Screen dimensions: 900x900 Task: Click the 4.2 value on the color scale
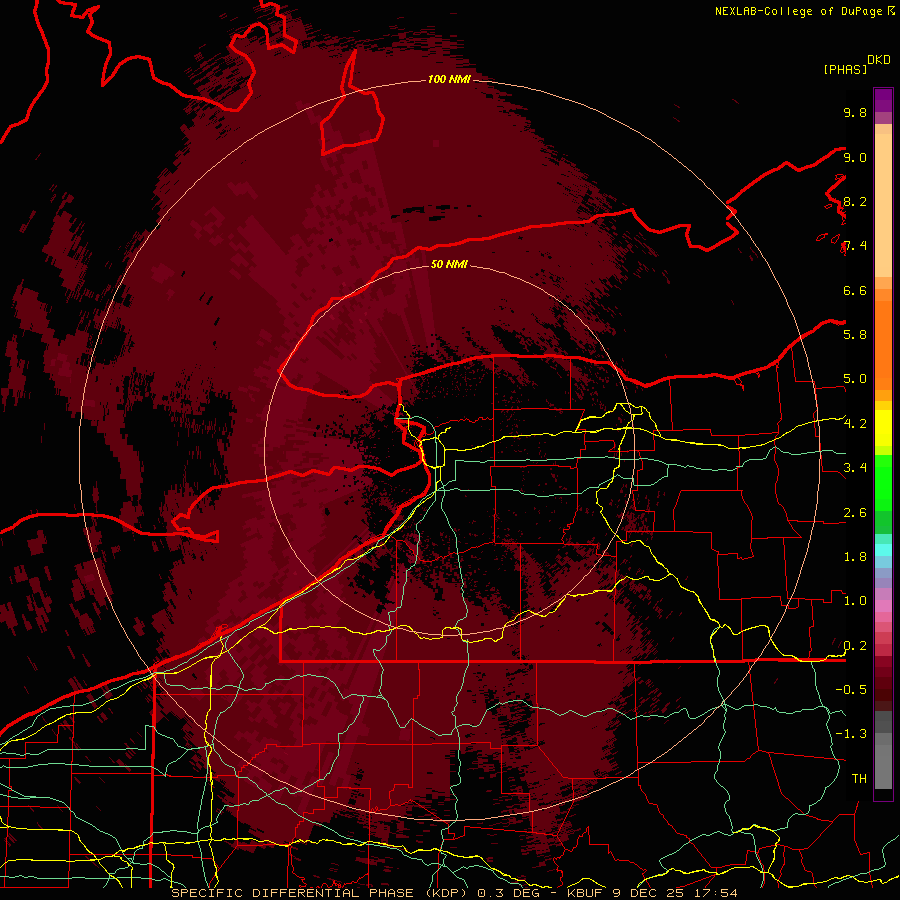pos(855,424)
